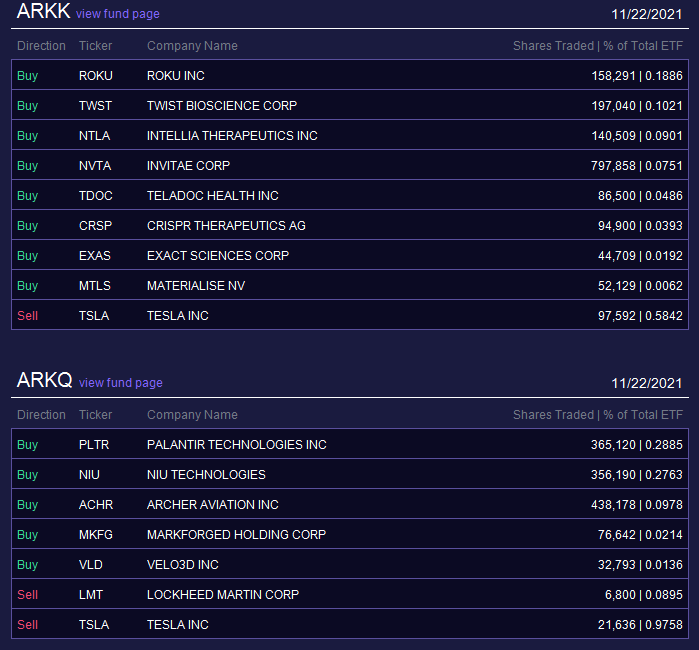This screenshot has height=650, width=699.
Task: Select the ACHR ticker cell
Action: click(96, 505)
